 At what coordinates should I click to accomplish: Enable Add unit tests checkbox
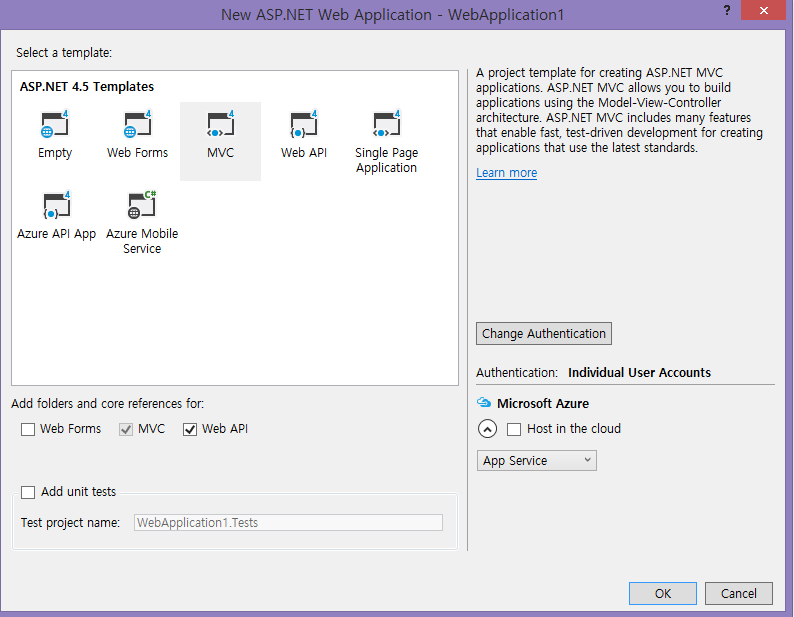click(28, 492)
